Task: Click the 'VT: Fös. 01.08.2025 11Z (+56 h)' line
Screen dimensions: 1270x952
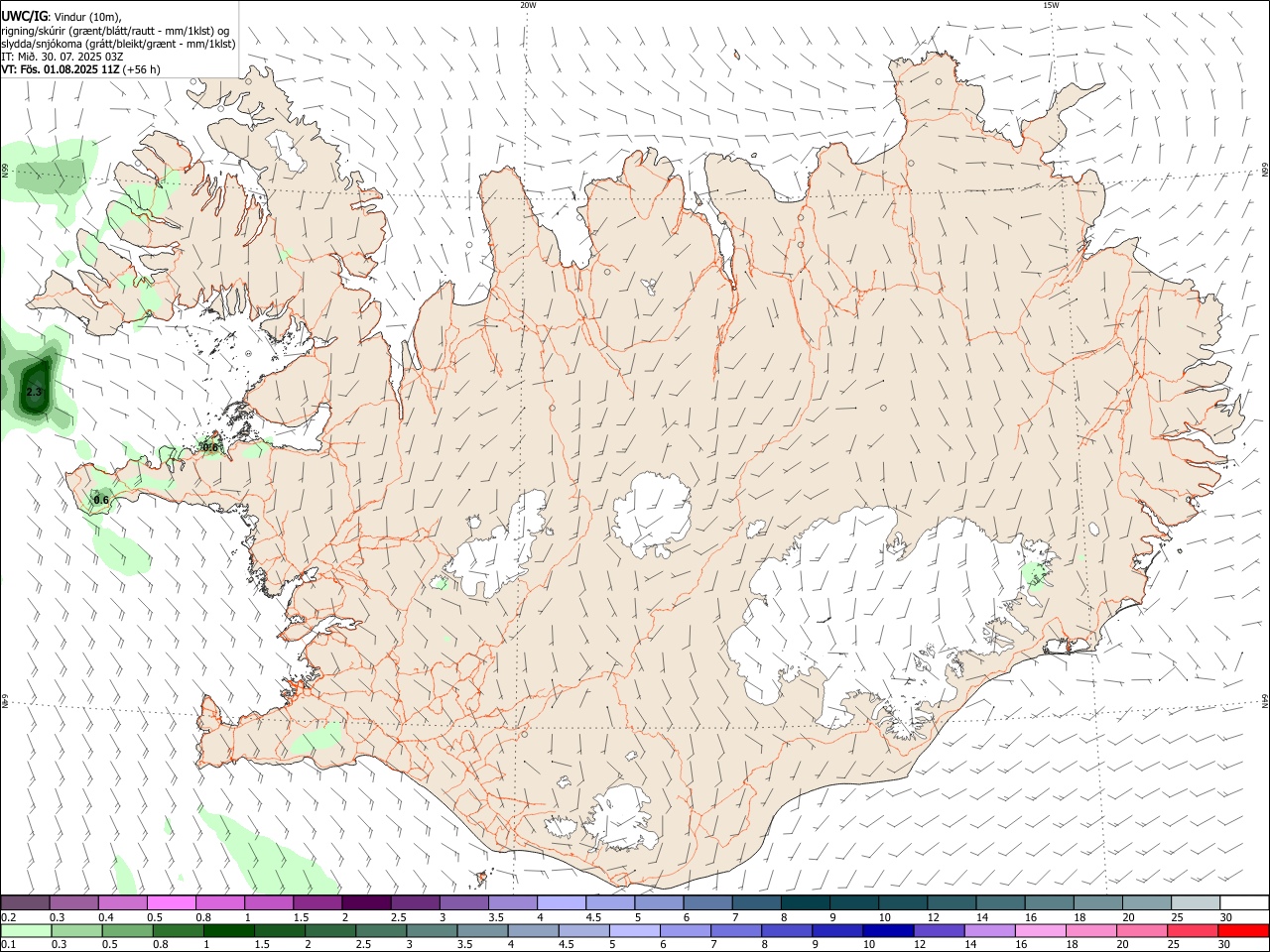Action: 80,69
